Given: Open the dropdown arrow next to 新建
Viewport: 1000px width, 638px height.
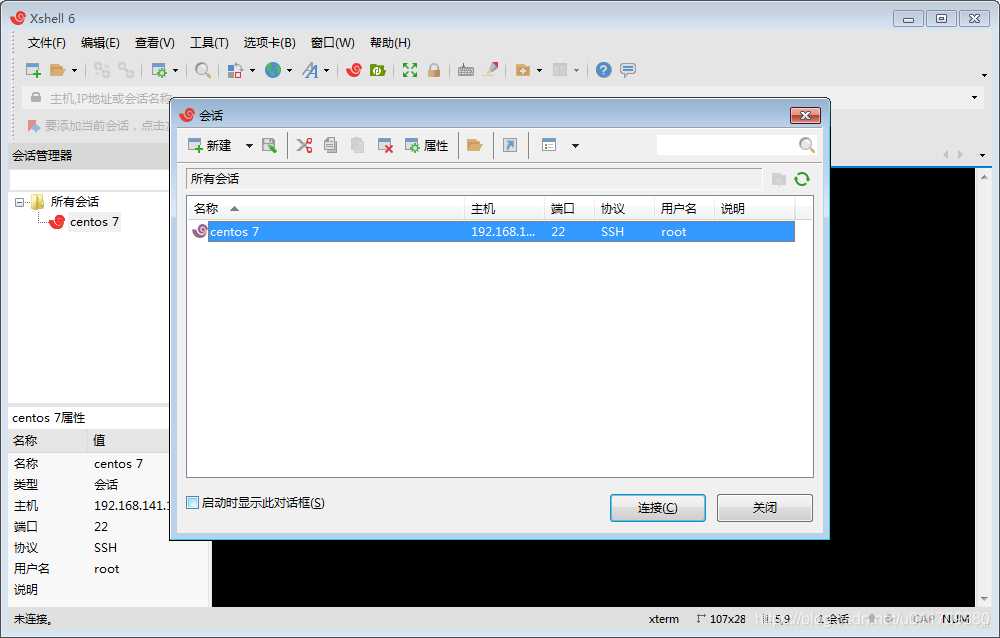Looking at the screenshot, I should click(249, 146).
